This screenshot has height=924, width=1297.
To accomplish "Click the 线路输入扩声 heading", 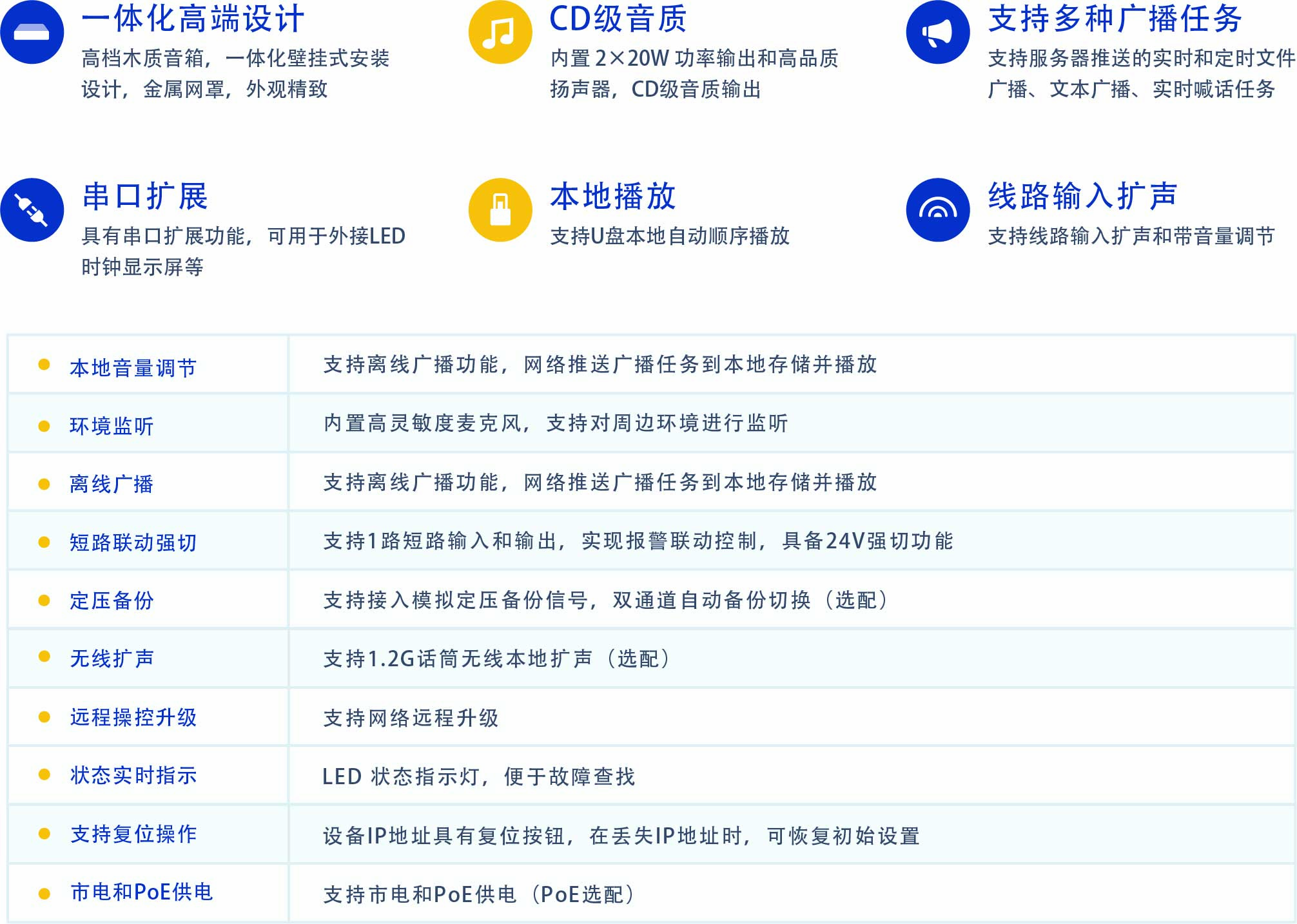I will (x=1082, y=196).
